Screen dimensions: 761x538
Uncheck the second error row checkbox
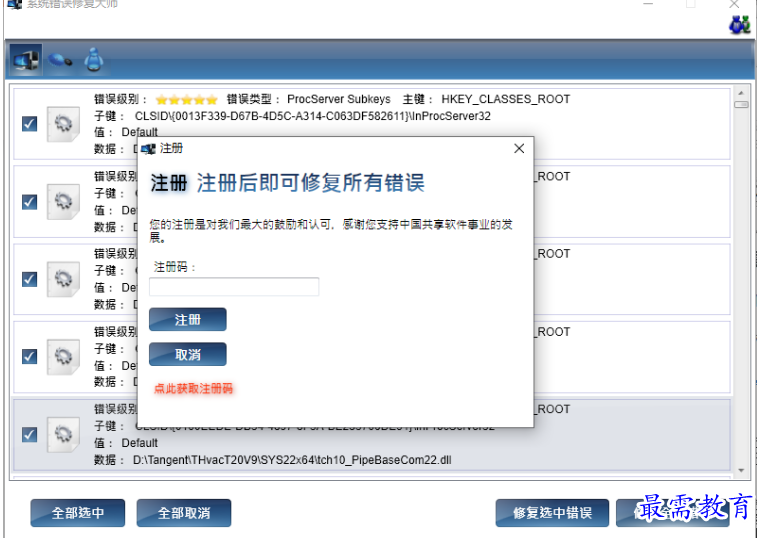30,201
